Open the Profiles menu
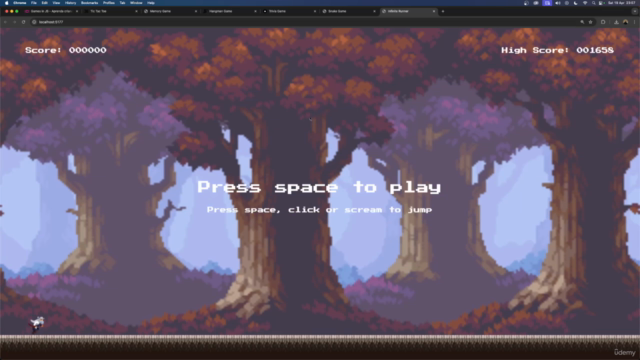The image size is (640, 360). tap(109, 3)
